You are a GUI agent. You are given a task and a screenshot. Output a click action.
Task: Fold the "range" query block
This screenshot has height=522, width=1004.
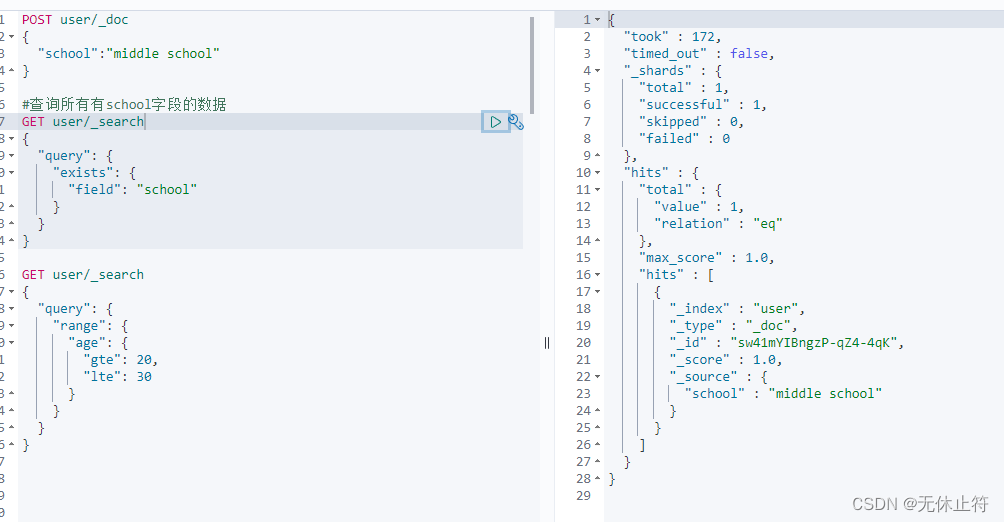coord(11,326)
